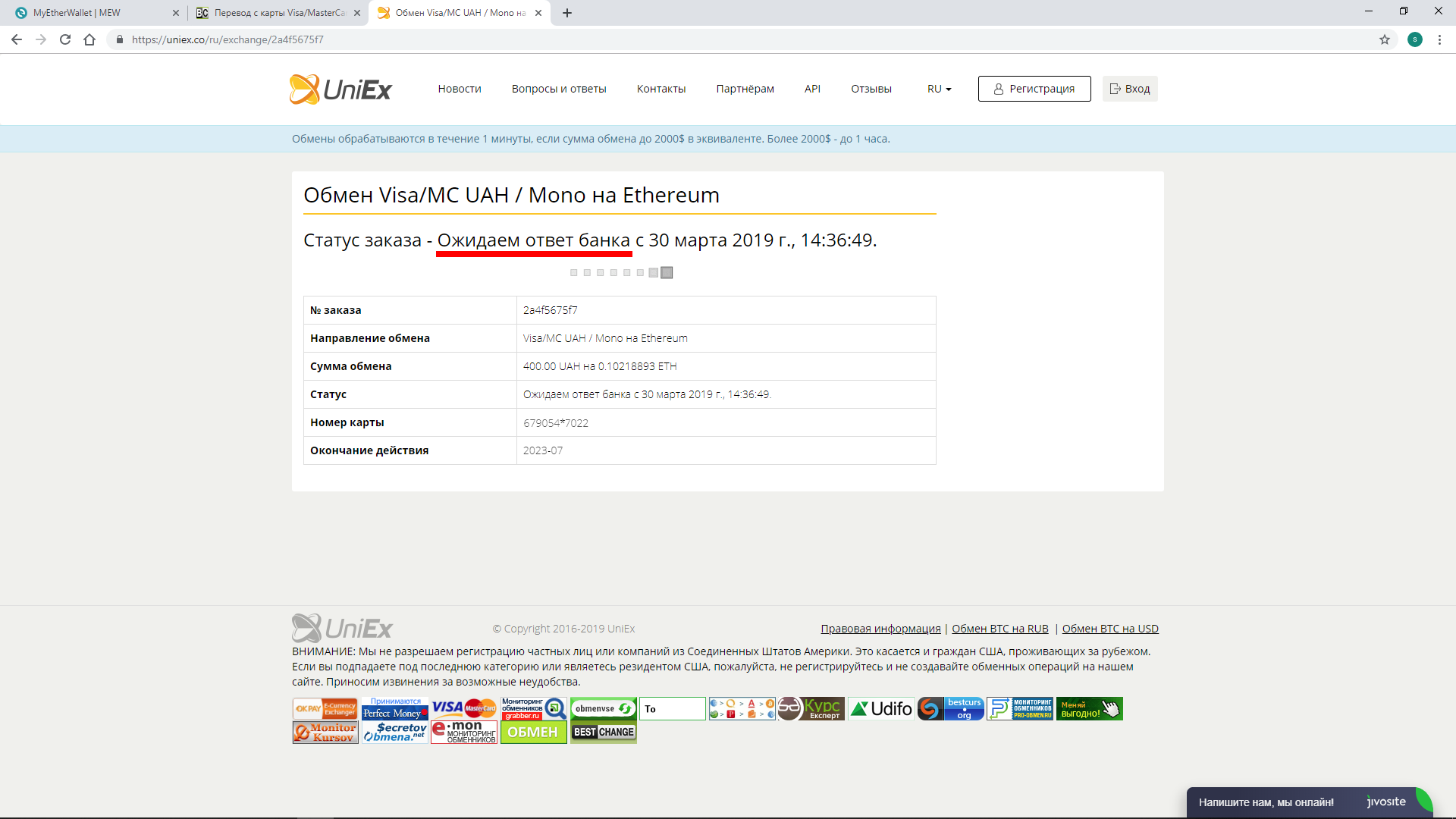Click the expiry value 2023-07
Image resolution: width=1456 pixels, height=819 pixels.
[x=543, y=450]
